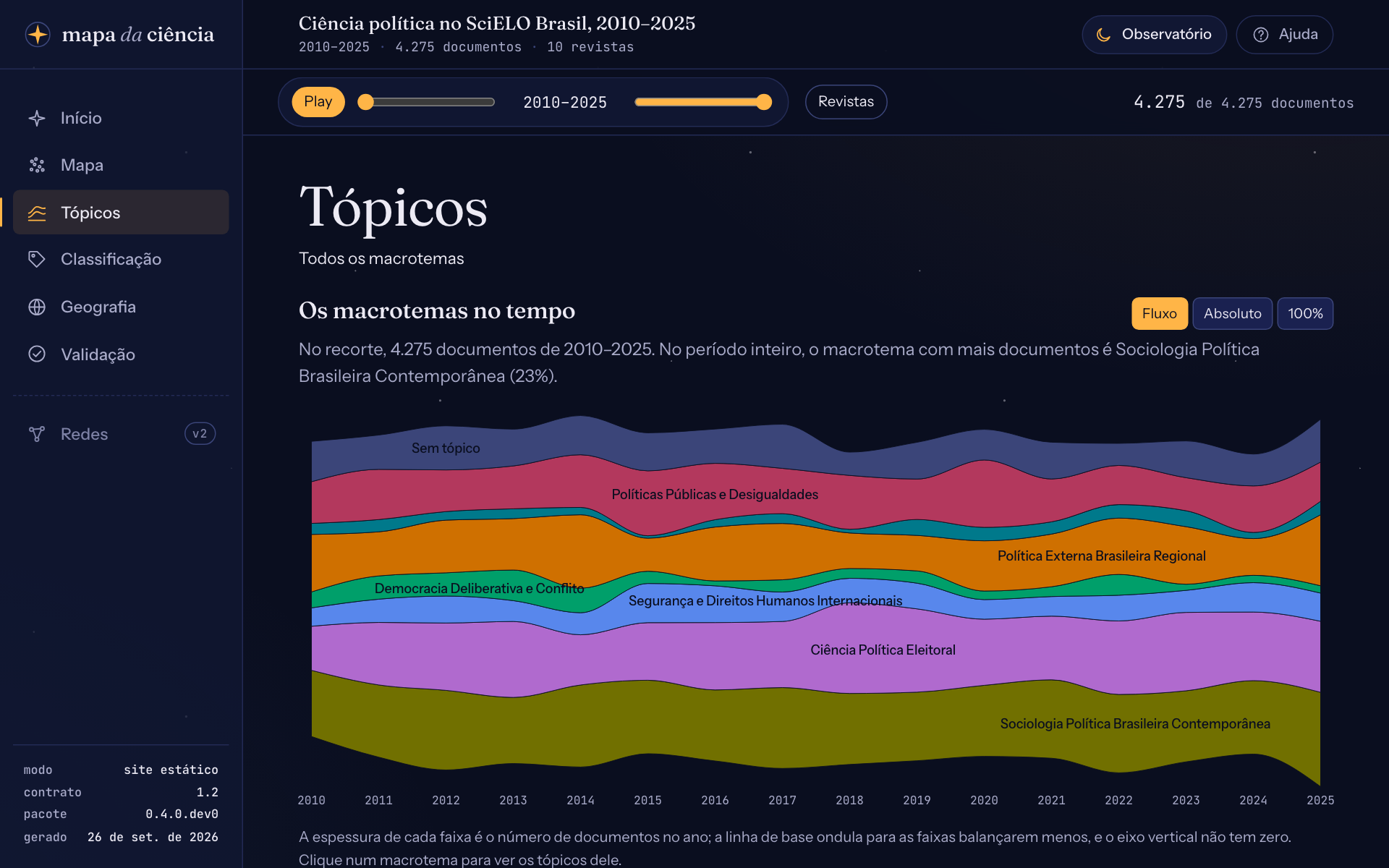
Task: Switch chart to Absoluto mode
Action: click(1232, 313)
